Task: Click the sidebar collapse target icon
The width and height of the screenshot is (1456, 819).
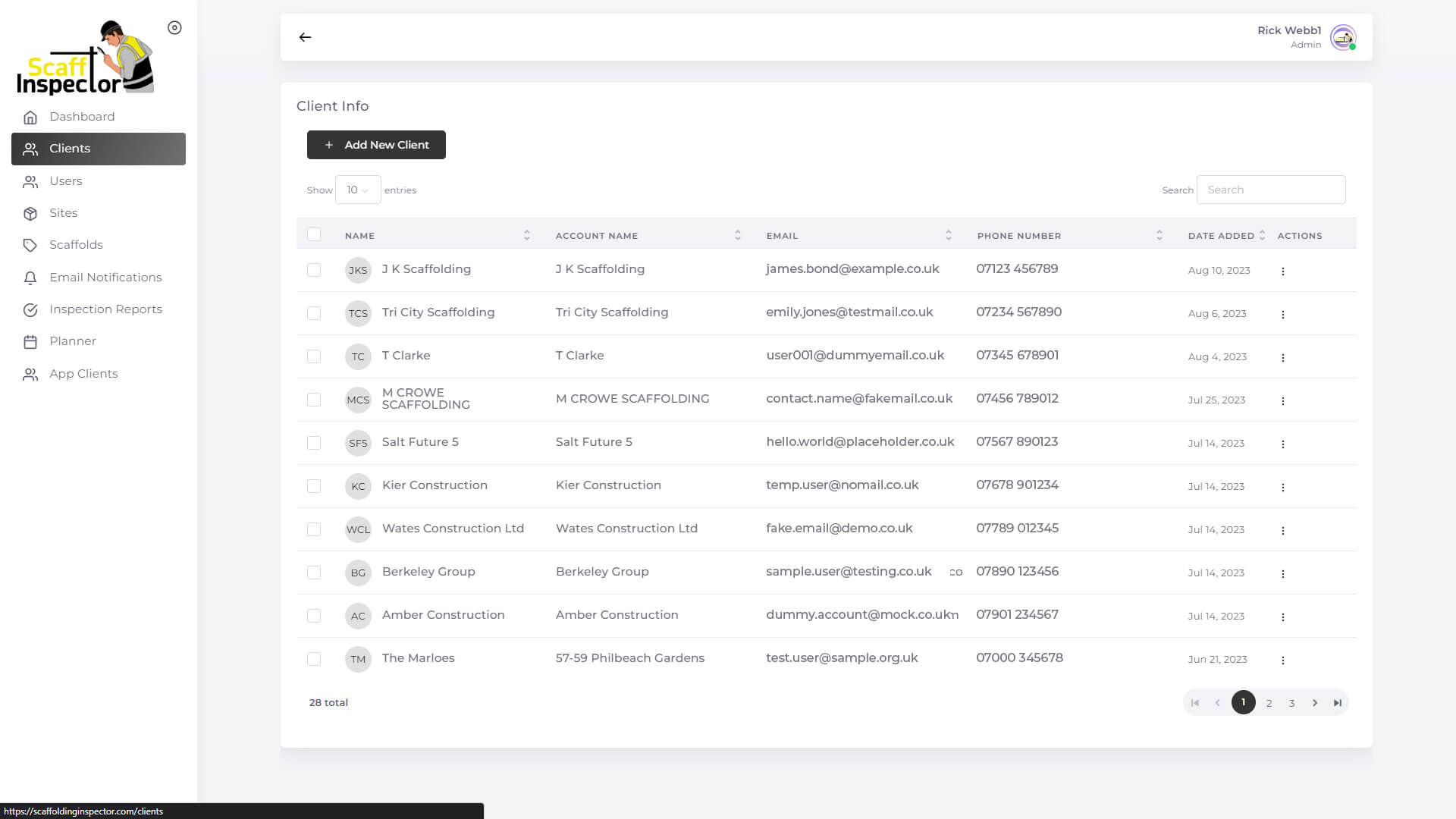Action: [174, 28]
